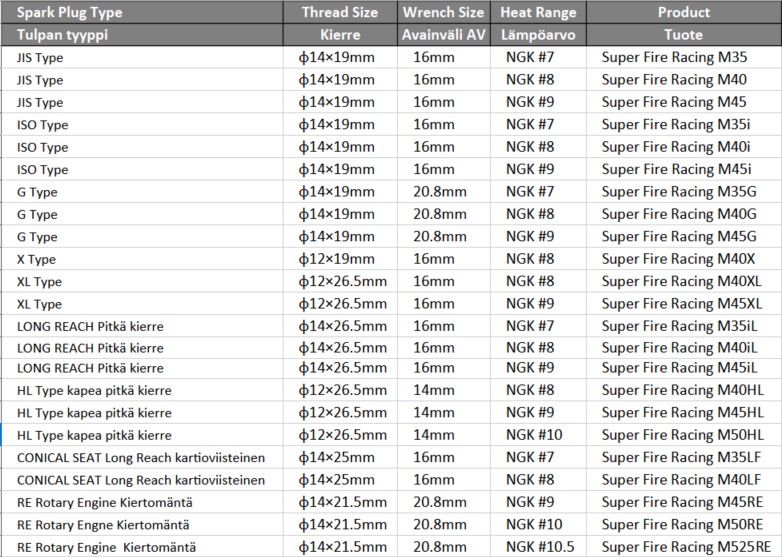Click wrench size cell in M40HL row
Viewport: 782px width, 557px height.
click(x=444, y=390)
